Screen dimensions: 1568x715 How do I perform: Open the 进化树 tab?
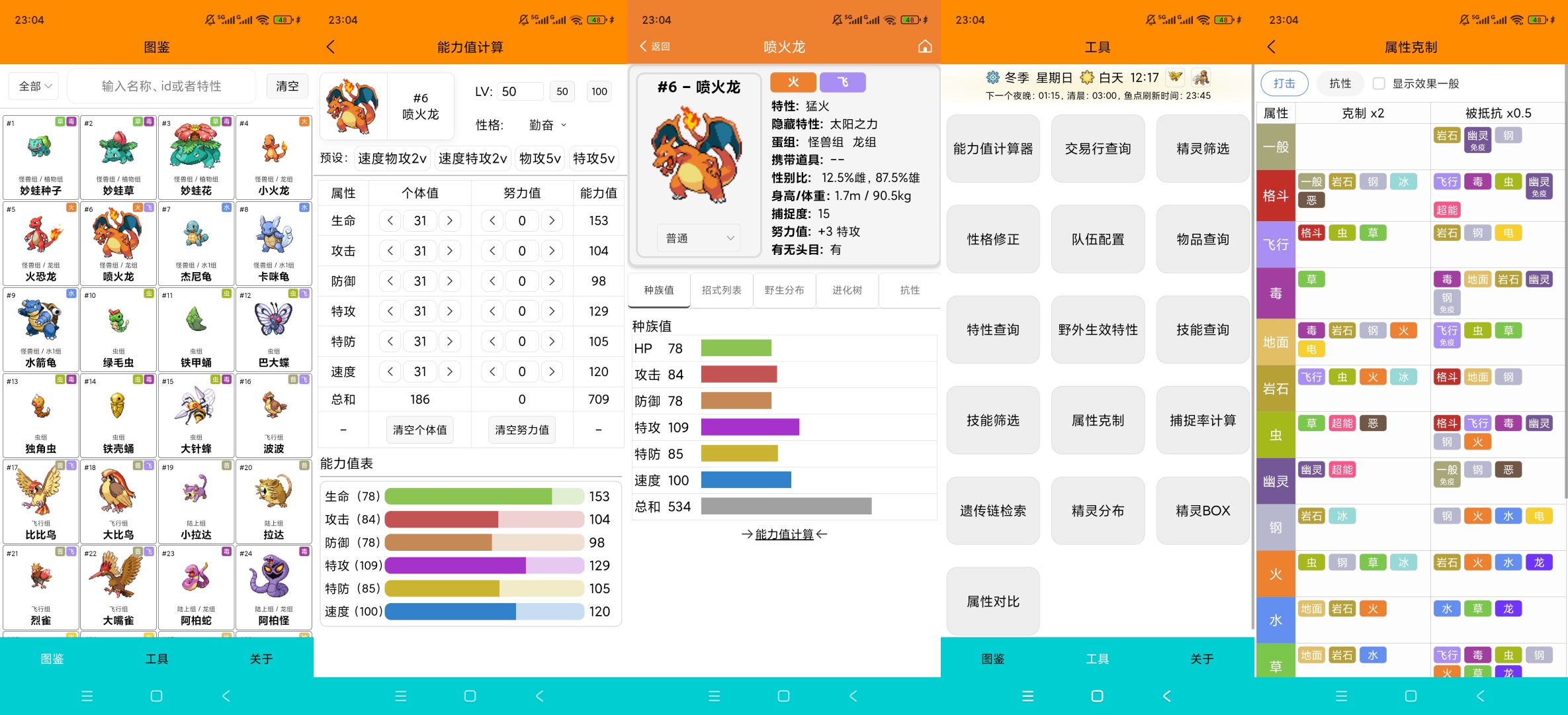pyautogui.click(x=847, y=290)
